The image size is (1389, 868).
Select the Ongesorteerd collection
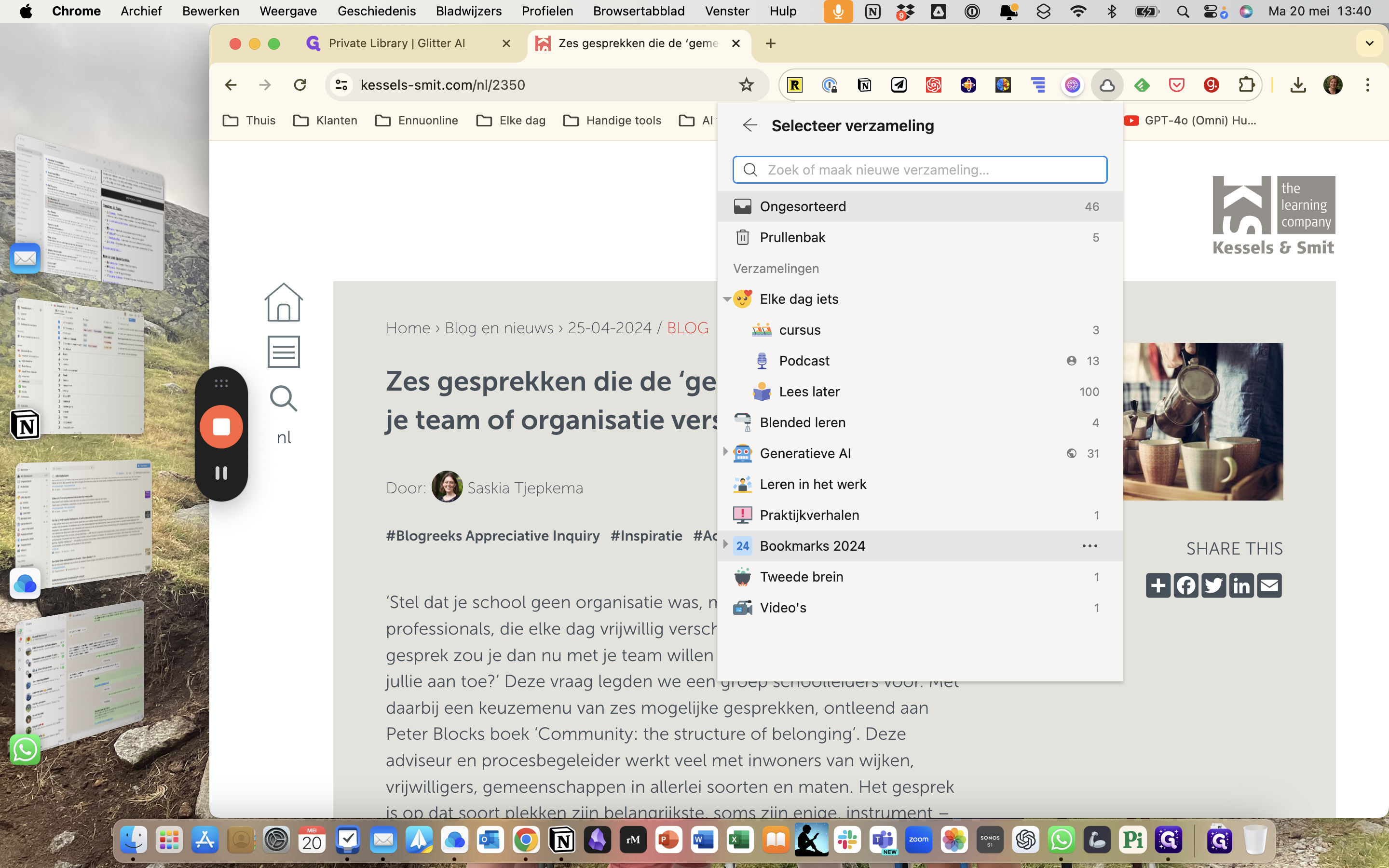(920, 207)
